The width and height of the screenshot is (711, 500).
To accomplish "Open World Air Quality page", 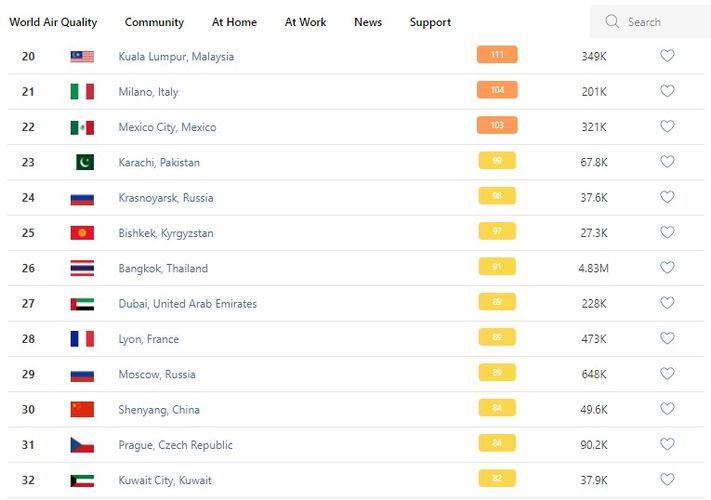I will 53,22.
